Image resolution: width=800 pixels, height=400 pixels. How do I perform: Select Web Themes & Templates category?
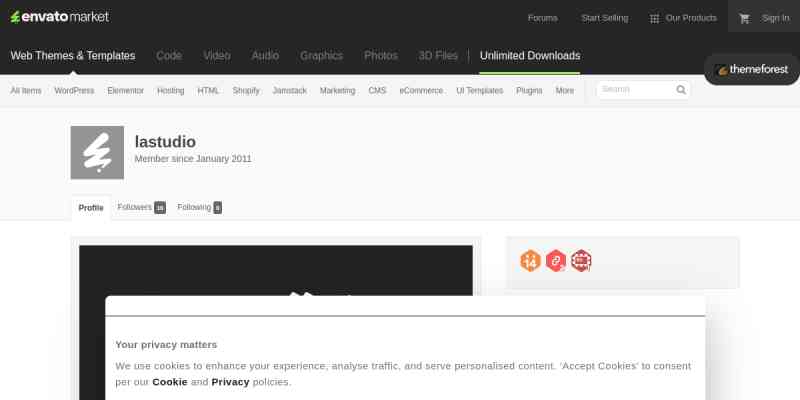click(x=73, y=56)
